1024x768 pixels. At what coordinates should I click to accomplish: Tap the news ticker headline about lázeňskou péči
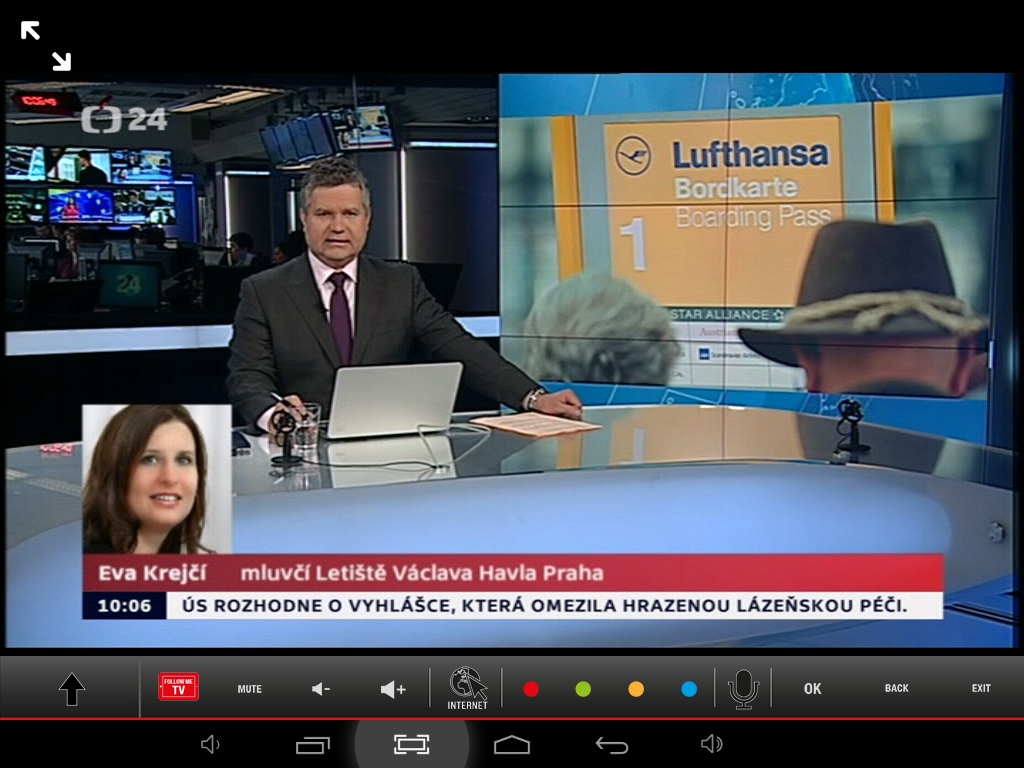click(545, 605)
